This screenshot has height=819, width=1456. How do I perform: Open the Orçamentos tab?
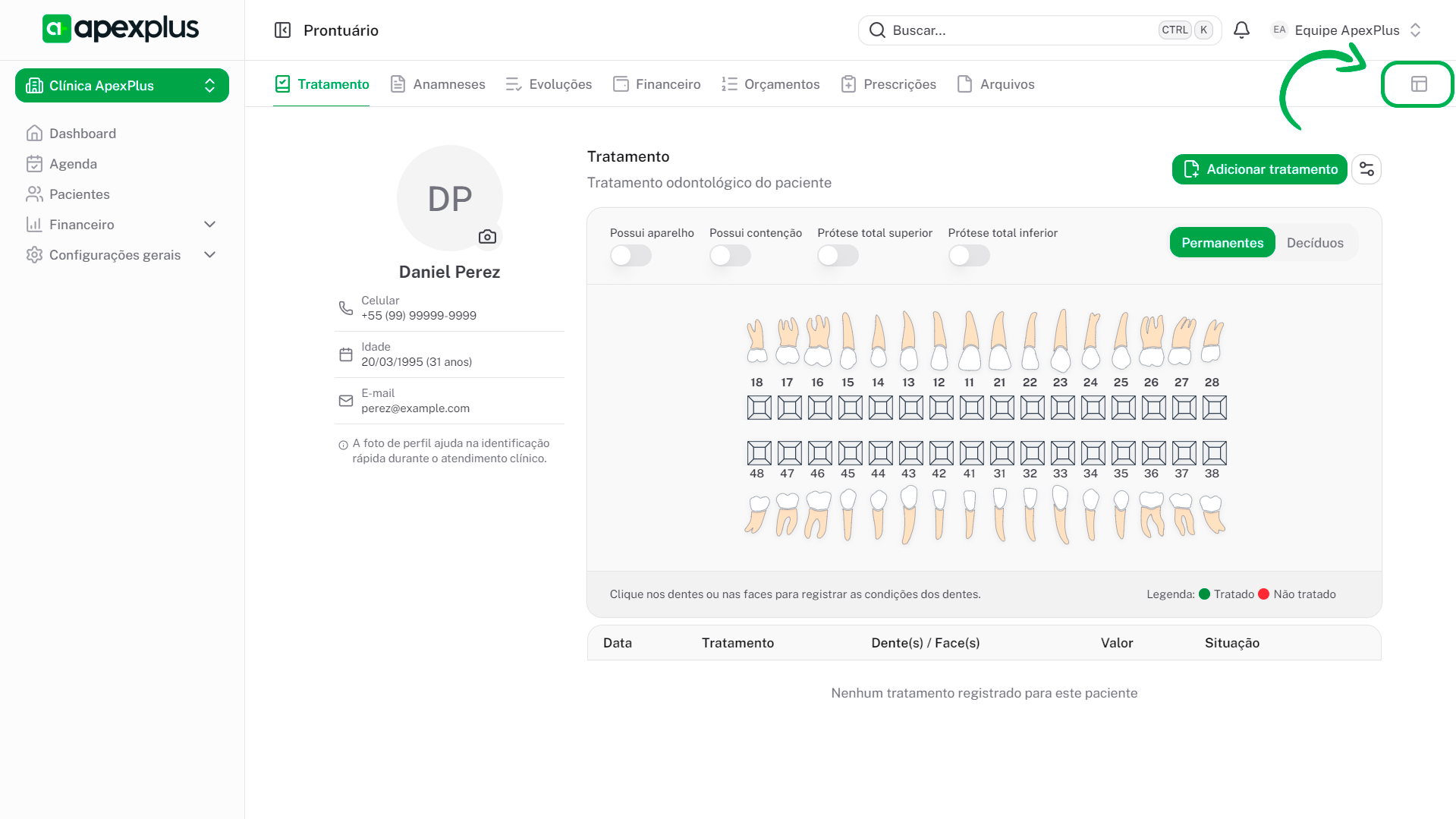tap(771, 84)
